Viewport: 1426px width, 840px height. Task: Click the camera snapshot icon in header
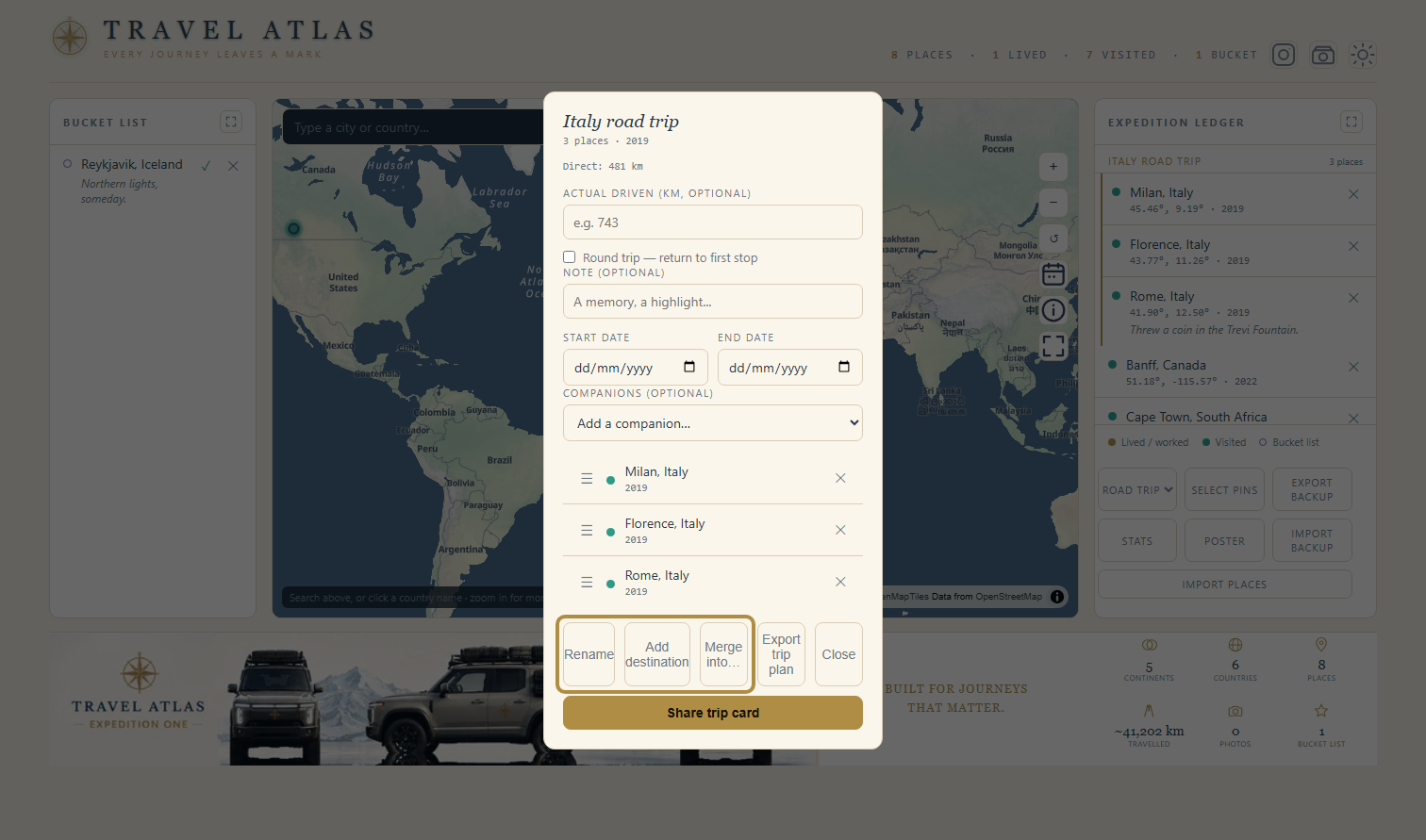tap(1323, 55)
